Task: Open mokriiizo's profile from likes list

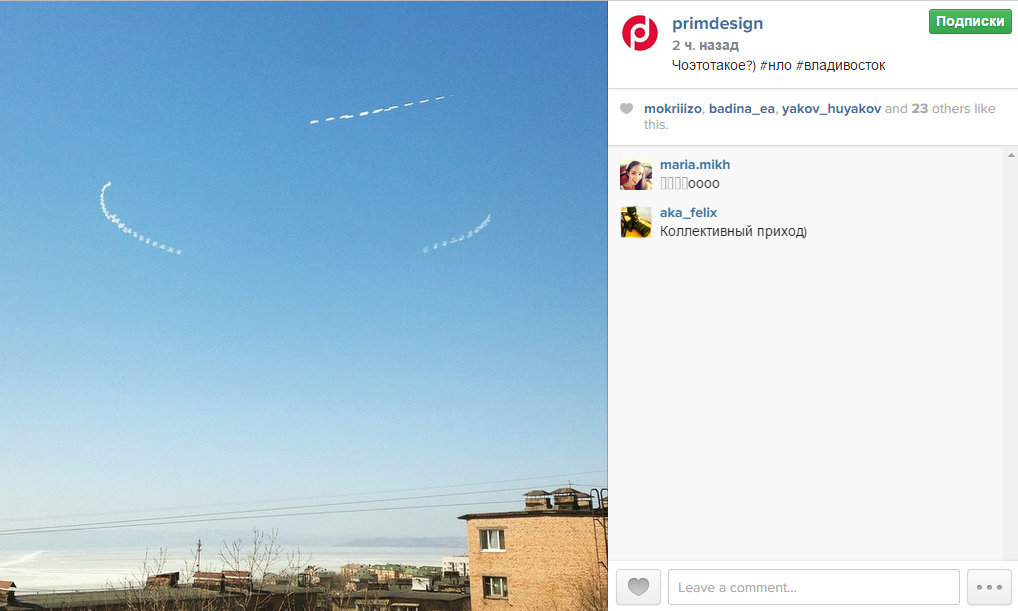Action: tap(673, 108)
